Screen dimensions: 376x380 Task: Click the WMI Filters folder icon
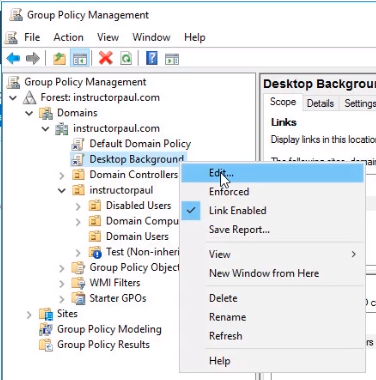(x=78, y=283)
